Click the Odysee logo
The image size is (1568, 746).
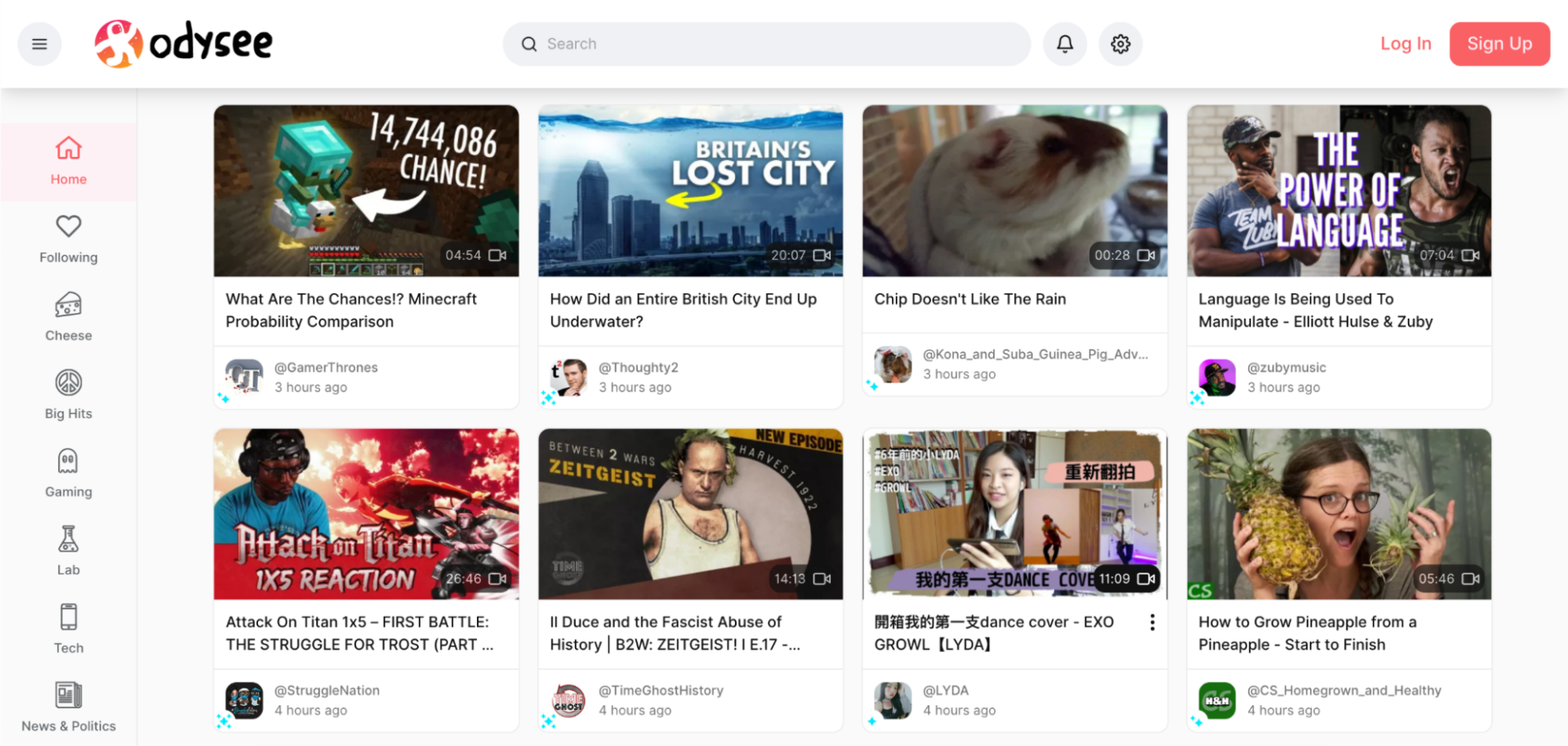181,42
